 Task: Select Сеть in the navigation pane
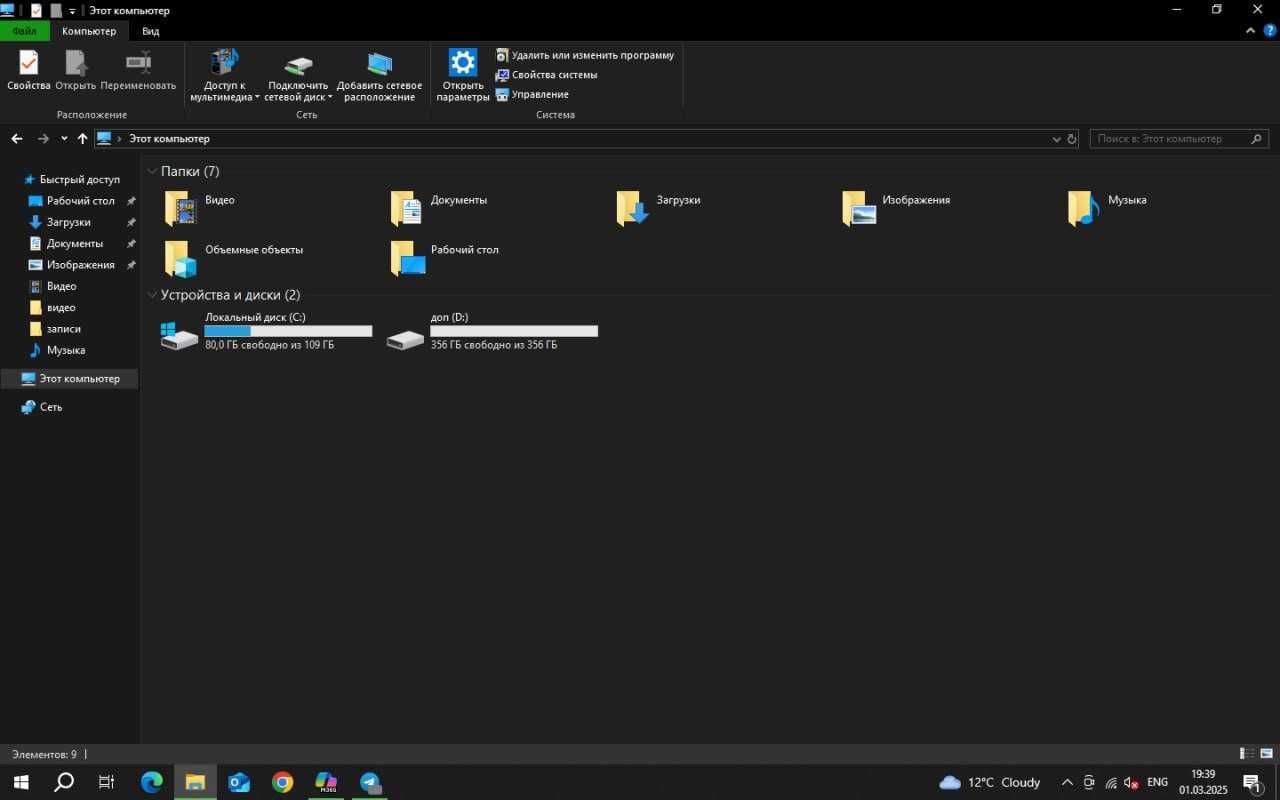tap(42, 407)
